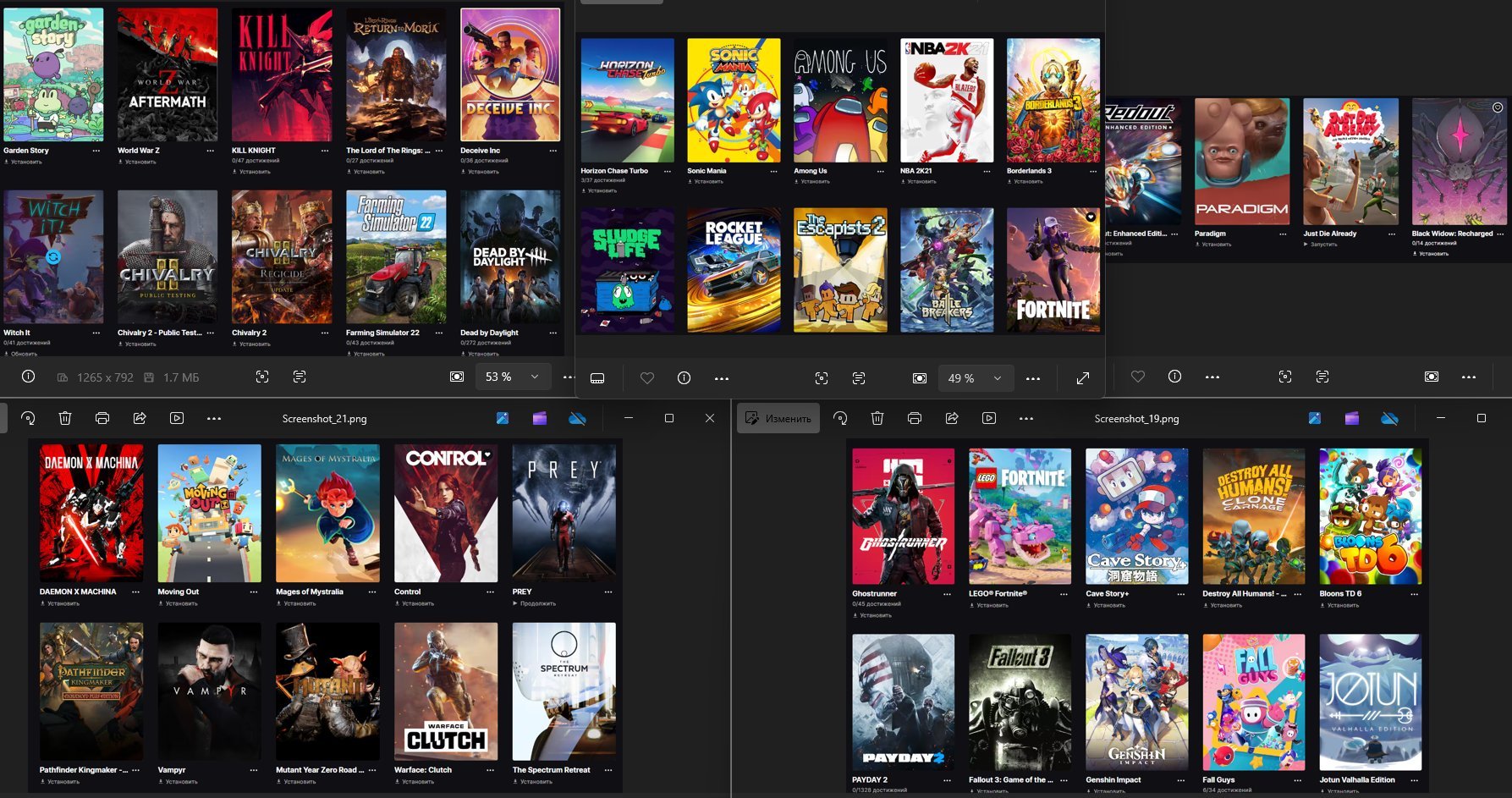Click OneDrive icon in Screenshot_19.png window
1512x798 pixels.
tap(1389, 418)
